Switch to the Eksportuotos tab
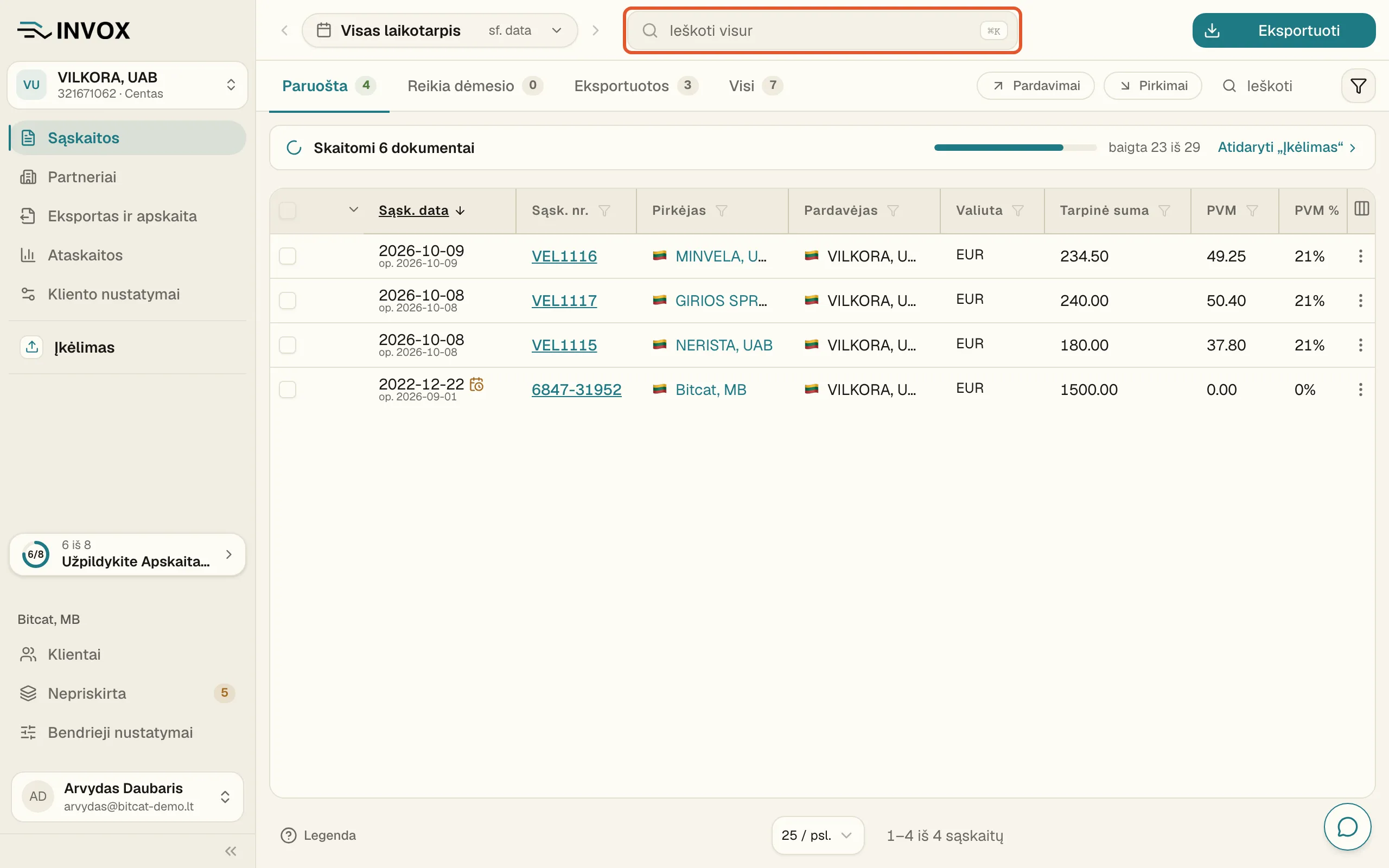 [x=636, y=86]
